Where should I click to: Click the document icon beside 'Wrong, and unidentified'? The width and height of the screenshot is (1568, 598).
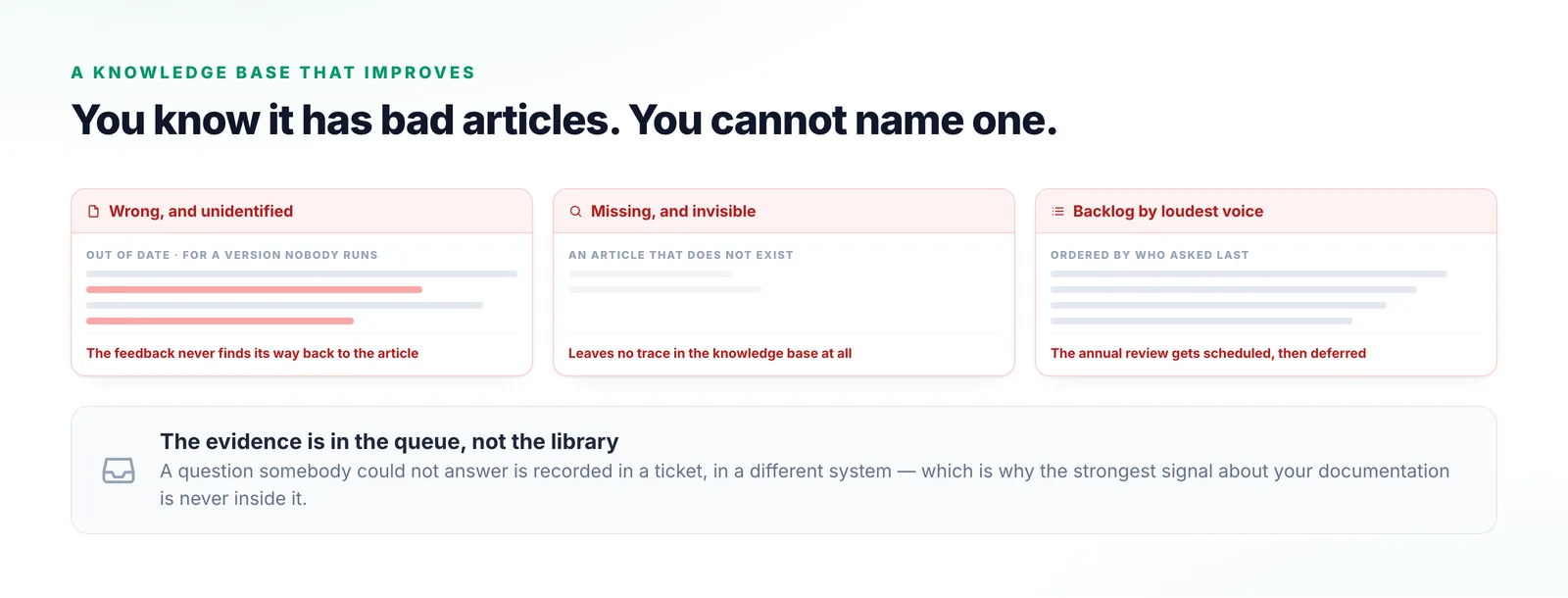[x=94, y=211]
